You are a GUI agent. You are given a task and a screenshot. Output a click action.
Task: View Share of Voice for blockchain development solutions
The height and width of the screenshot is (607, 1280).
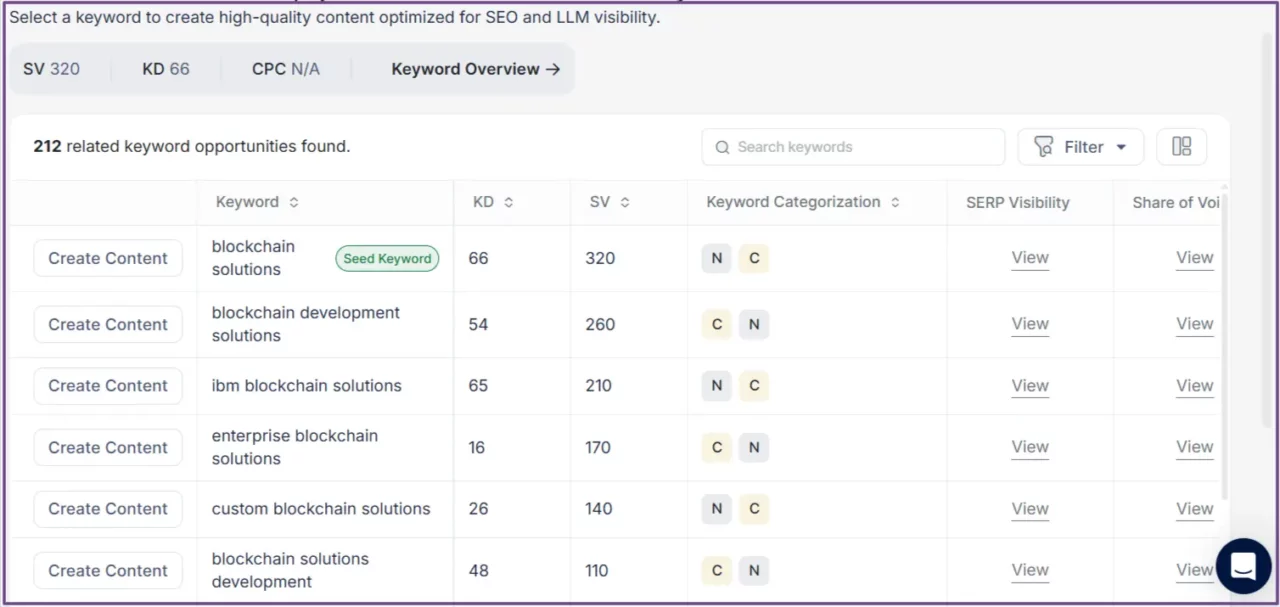tap(1194, 324)
